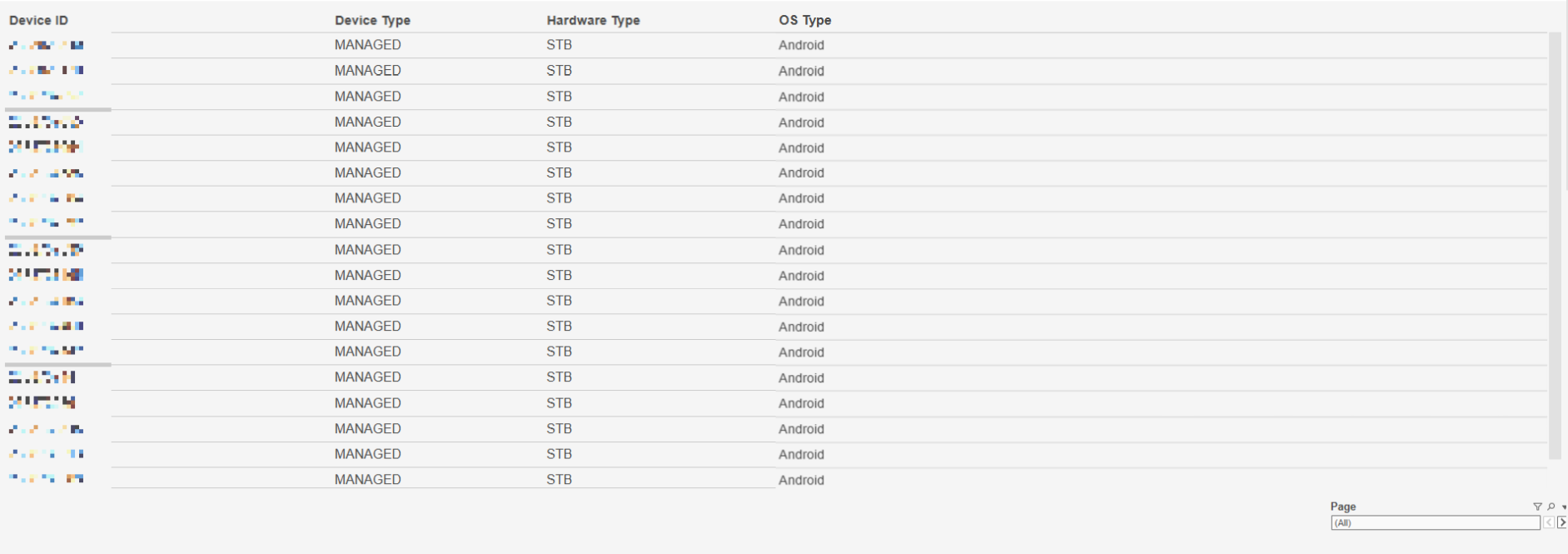Go to the next page arrow
Image resolution: width=1568 pixels, height=554 pixels.
(1562, 522)
